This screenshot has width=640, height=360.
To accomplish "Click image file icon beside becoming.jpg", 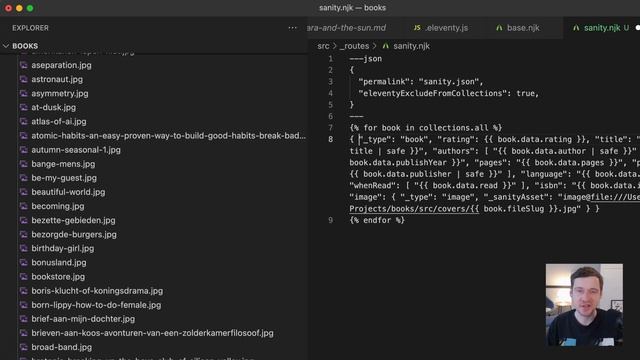I will click(24, 206).
